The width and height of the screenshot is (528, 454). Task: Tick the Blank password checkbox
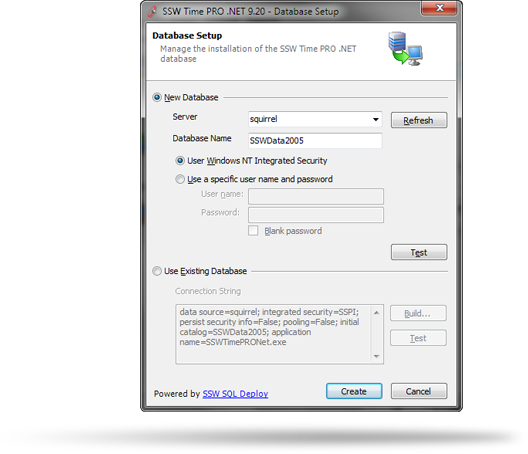pyautogui.click(x=253, y=231)
